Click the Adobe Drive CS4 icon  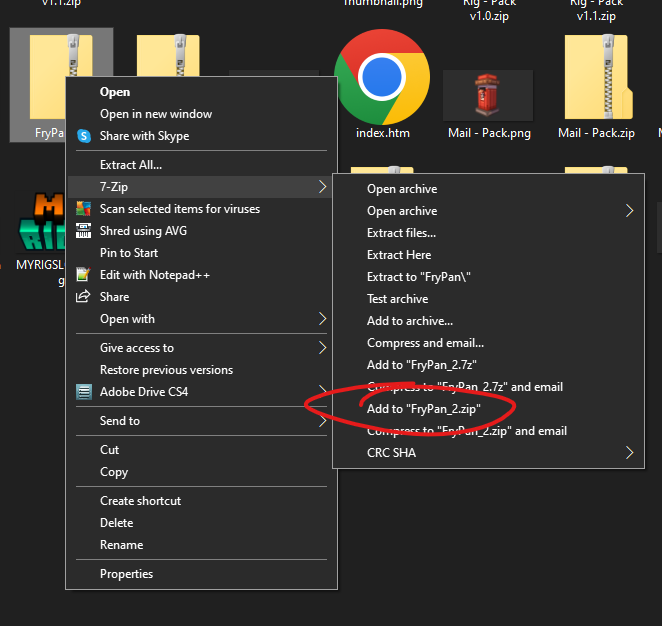click(x=84, y=392)
